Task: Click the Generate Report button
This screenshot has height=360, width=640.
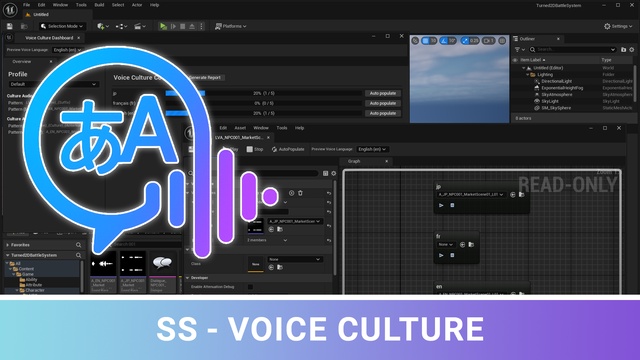Action: (x=205, y=78)
